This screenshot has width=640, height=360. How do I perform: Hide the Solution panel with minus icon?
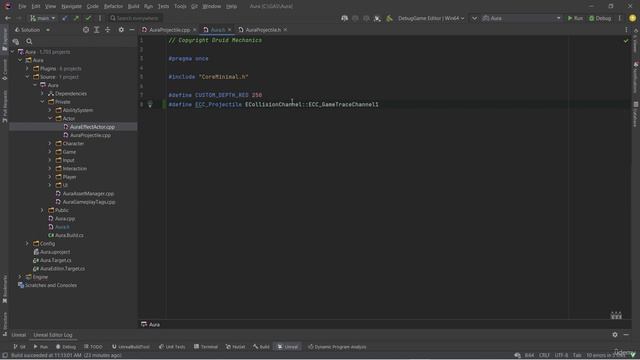[x=132, y=30]
